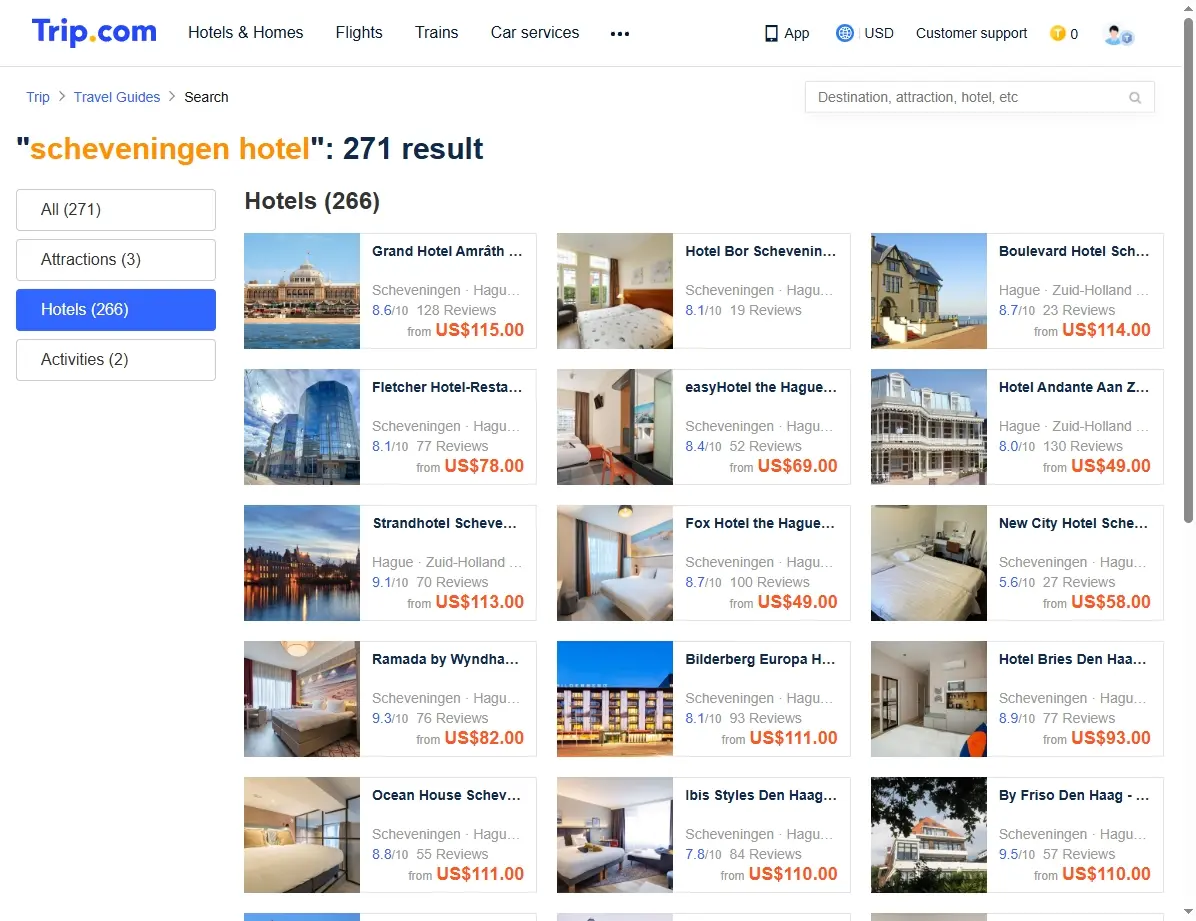The height and width of the screenshot is (921, 1196).
Task: Click 9.5/10 rating of By Friso
Action: 1017,854
